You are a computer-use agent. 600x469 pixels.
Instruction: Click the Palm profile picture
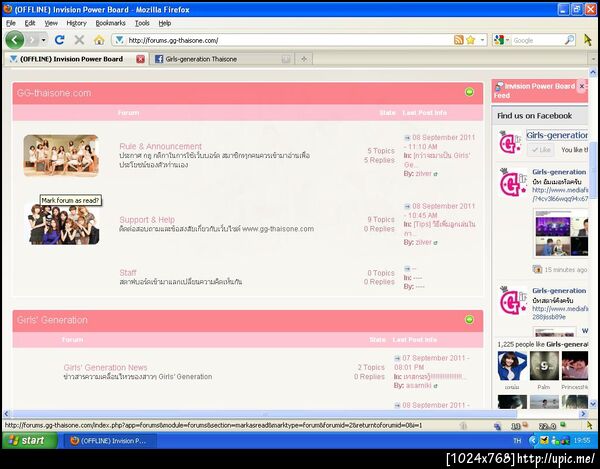(544, 366)
